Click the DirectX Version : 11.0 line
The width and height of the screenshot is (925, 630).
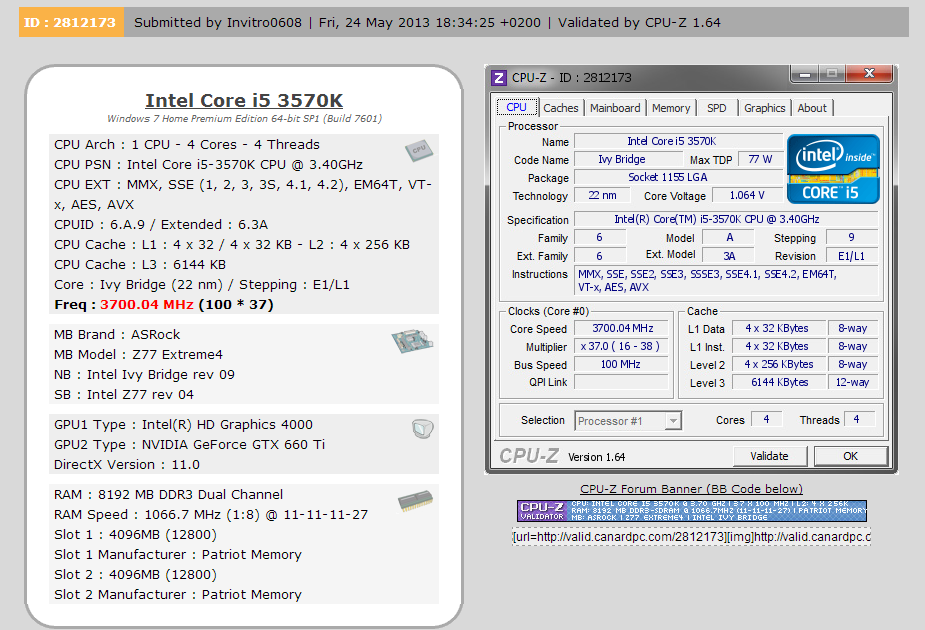coord(127,465)
